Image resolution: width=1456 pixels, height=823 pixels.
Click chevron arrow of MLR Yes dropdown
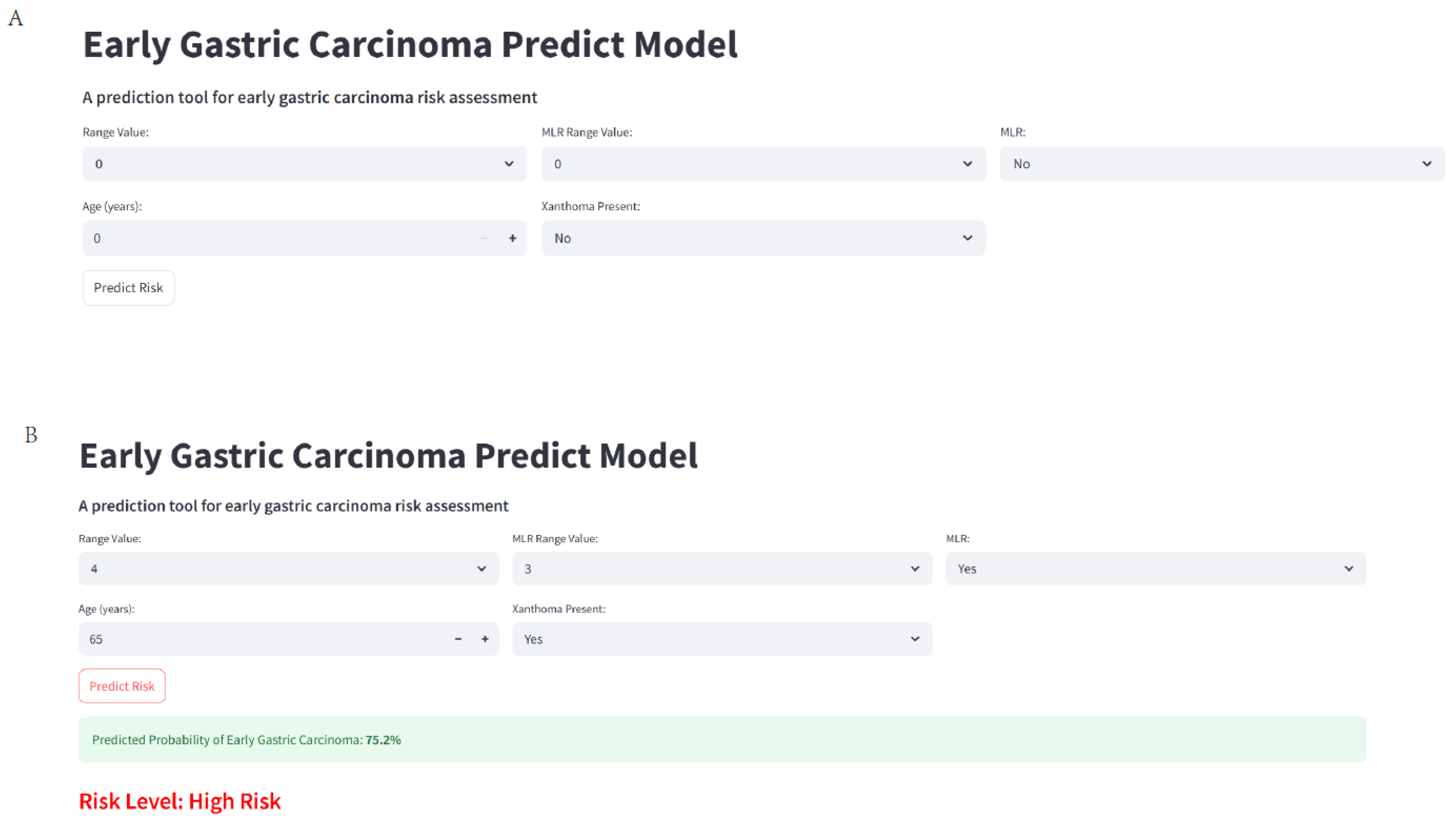point(1349,569)
